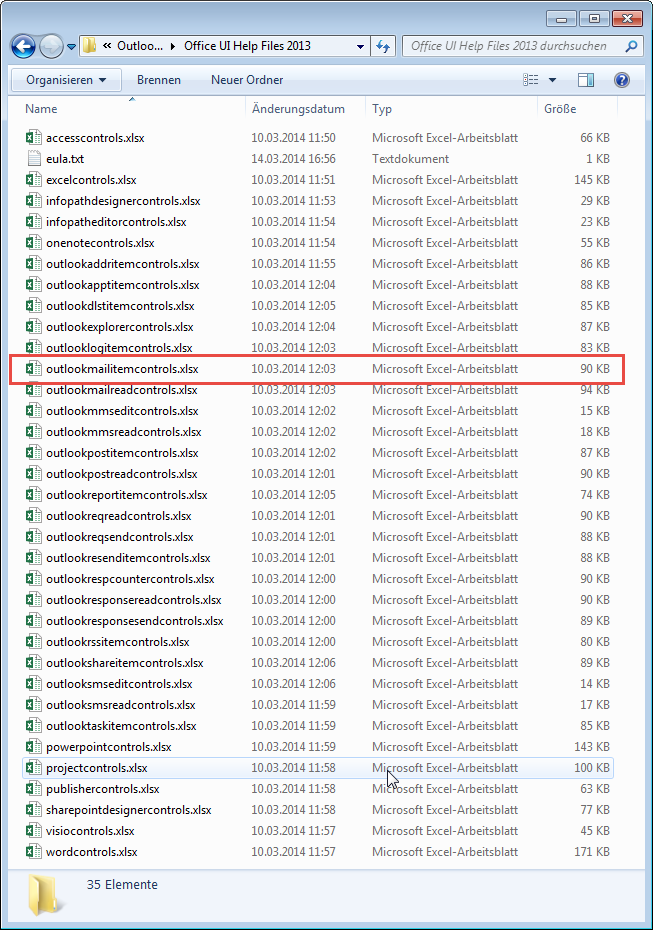Click Excel icon of visiocontrols.xlsx
The width and height of the screenshot is (653, 930).
[x=34, y=831]
